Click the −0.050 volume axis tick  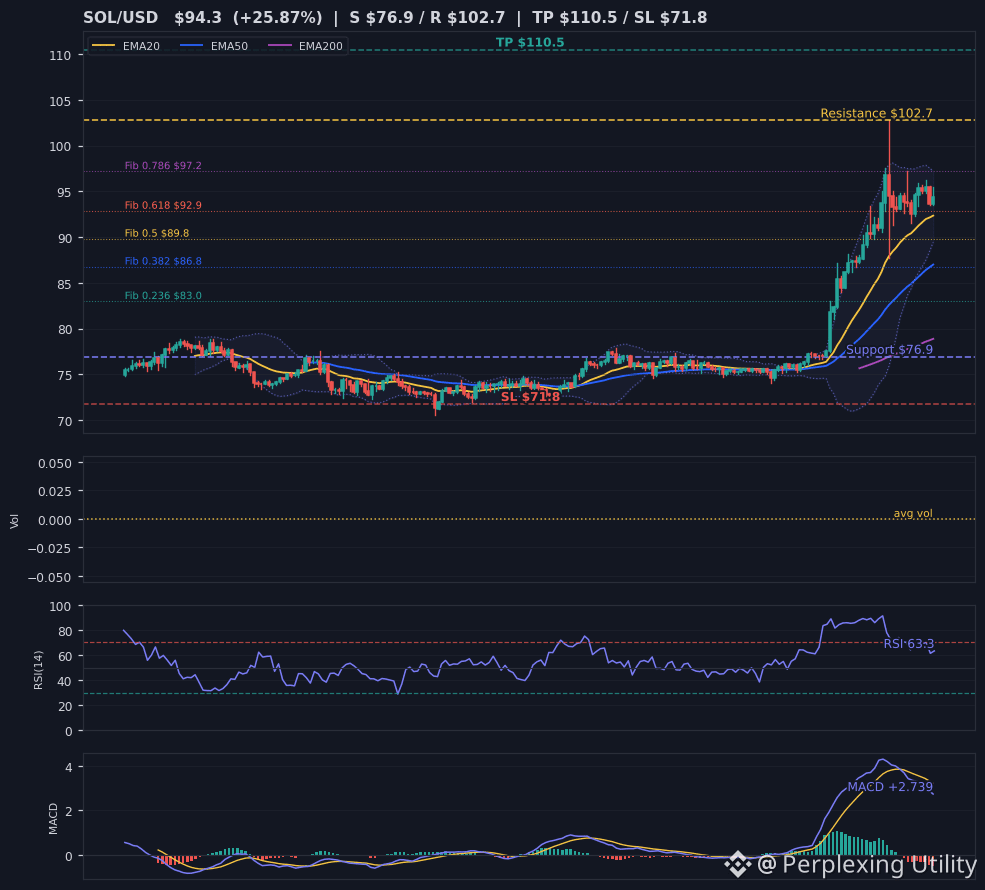(50, 578)
